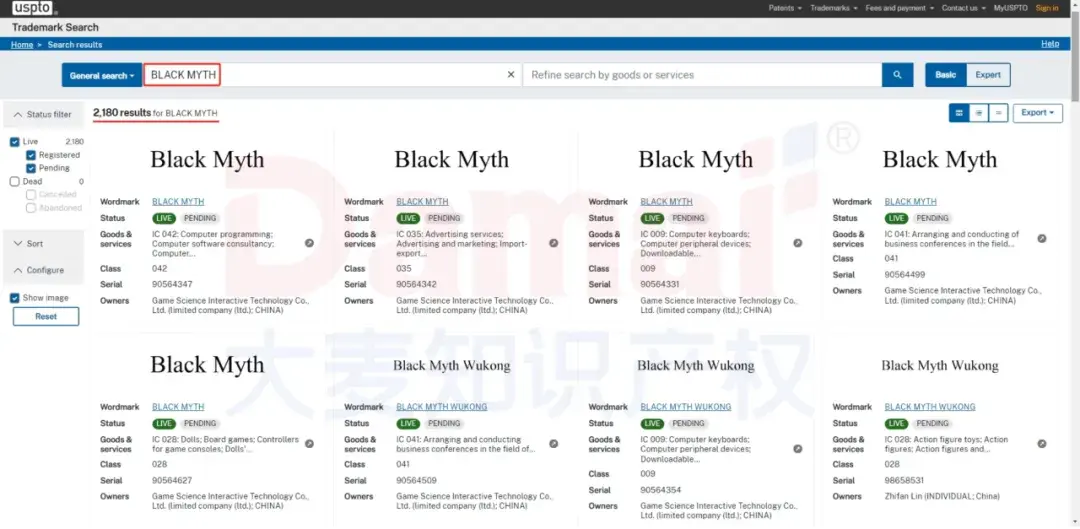Image resolution: width=1080 pixels, height=529 pixels.
Task: Click the Sign in link
Action: [1047, 8]
